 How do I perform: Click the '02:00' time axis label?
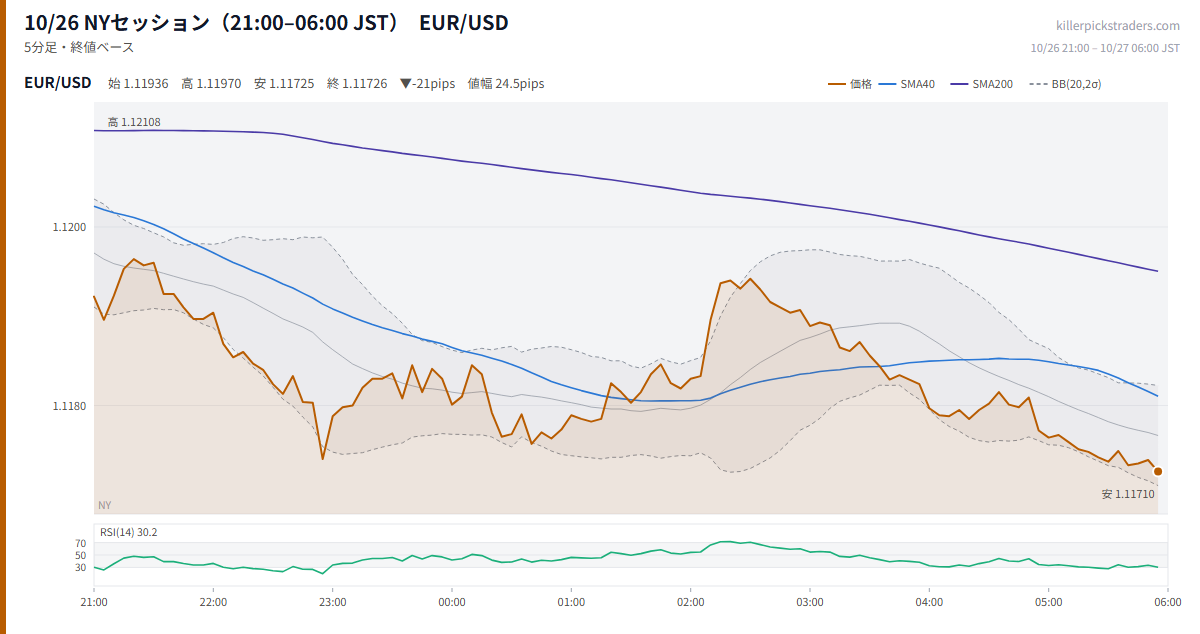pyautogui.click(x=690, y=602)
